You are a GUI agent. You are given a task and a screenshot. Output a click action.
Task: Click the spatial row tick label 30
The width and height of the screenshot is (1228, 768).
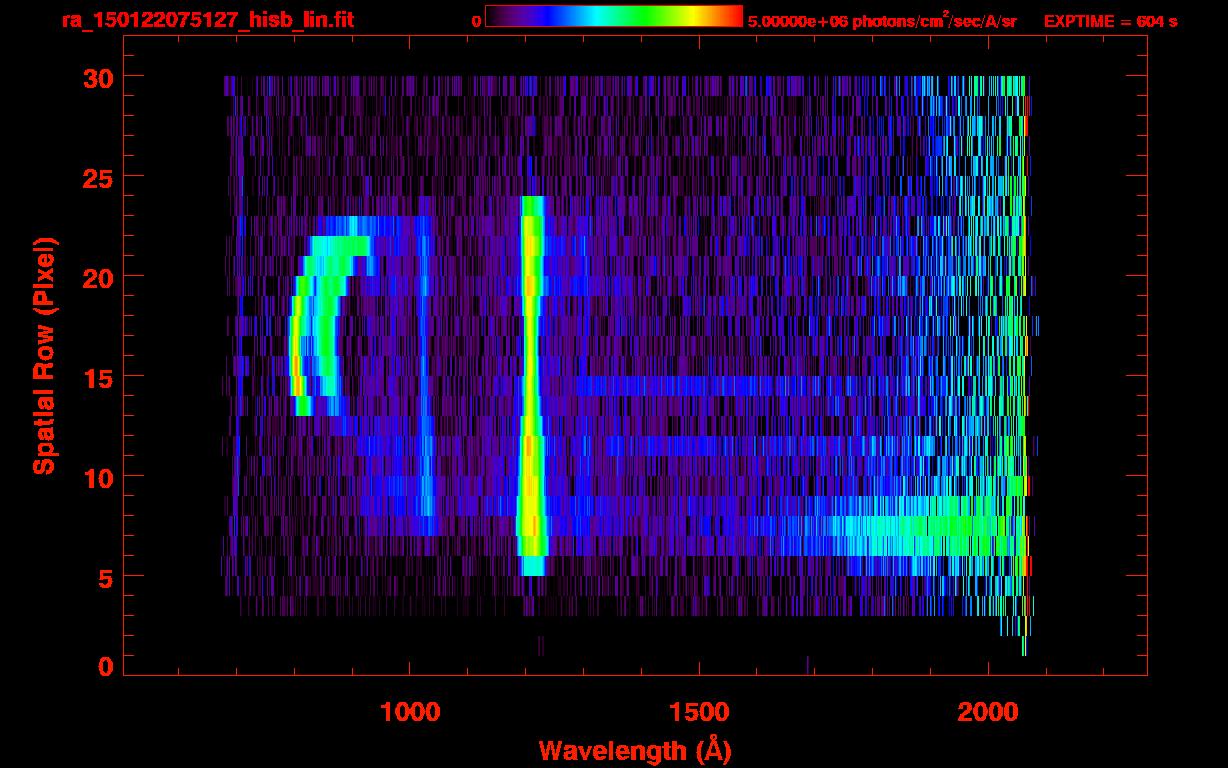point(97,77)
